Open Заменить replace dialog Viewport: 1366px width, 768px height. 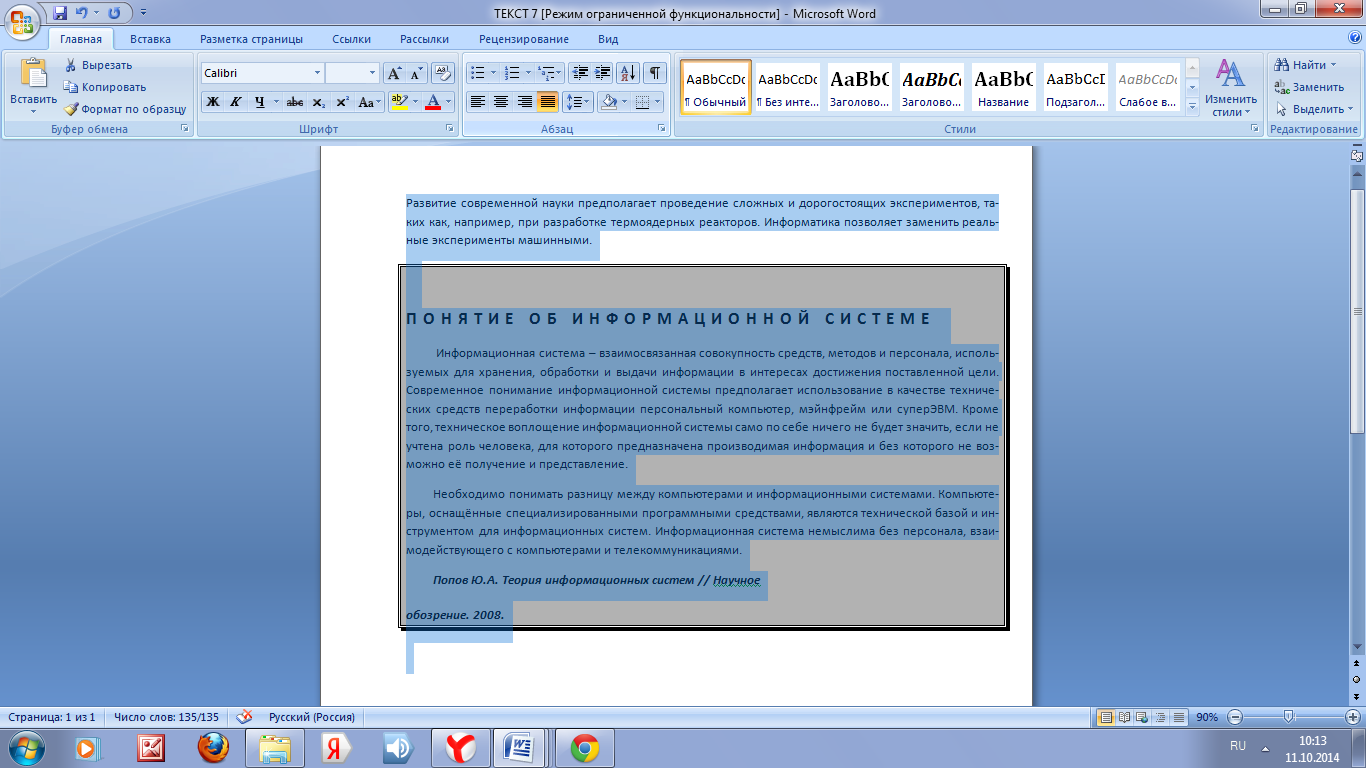[x=1309, y=87]
